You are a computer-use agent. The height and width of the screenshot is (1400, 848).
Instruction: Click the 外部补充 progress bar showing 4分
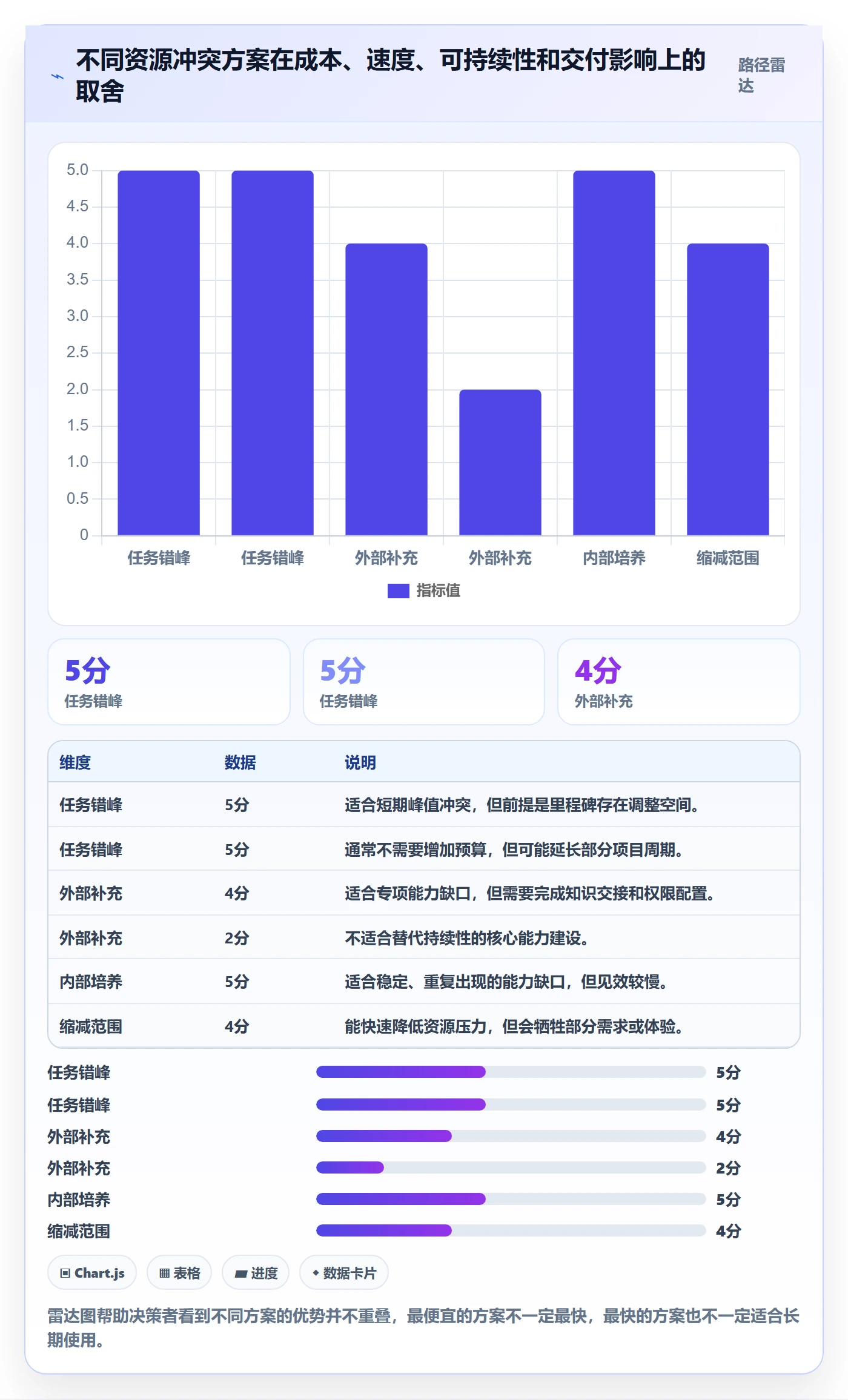click(511, 1136)
